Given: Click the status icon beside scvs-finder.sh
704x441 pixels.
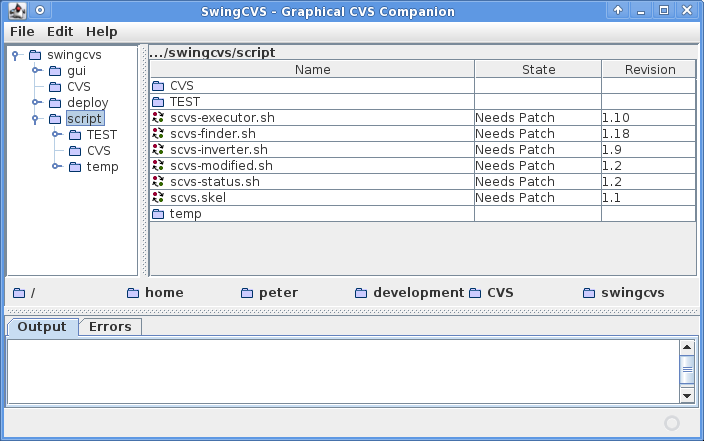Looking at the screenshot, I should [x=158, y=133].
